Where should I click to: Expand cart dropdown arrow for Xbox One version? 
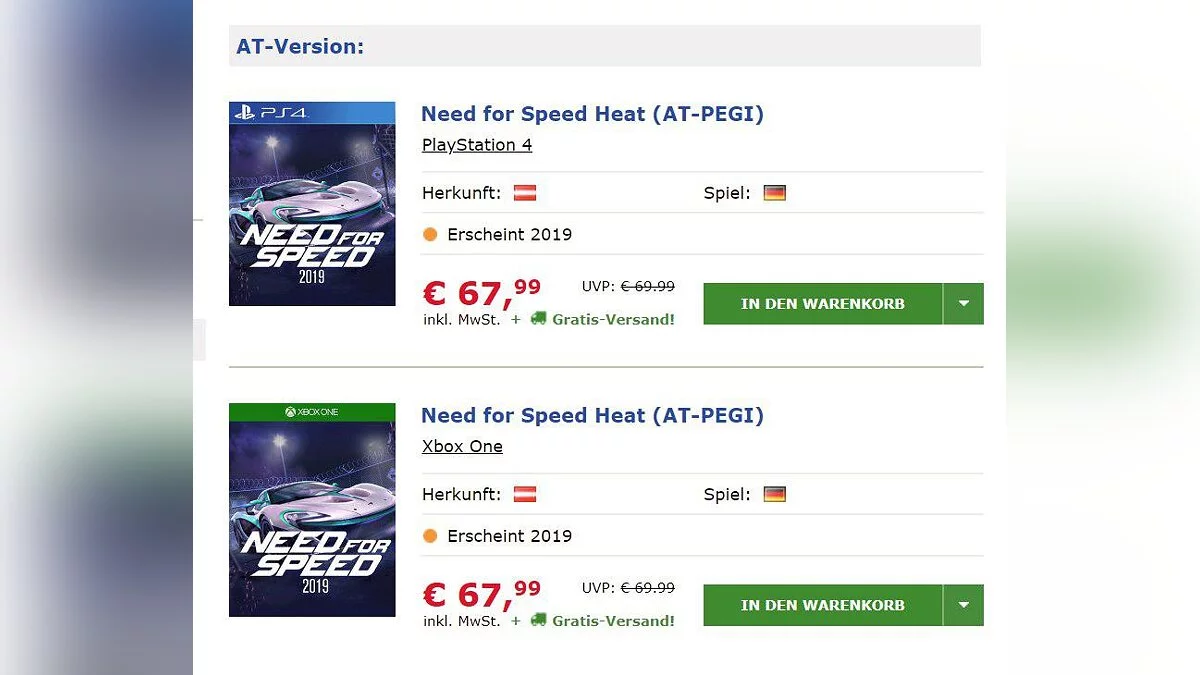(964, 605)
